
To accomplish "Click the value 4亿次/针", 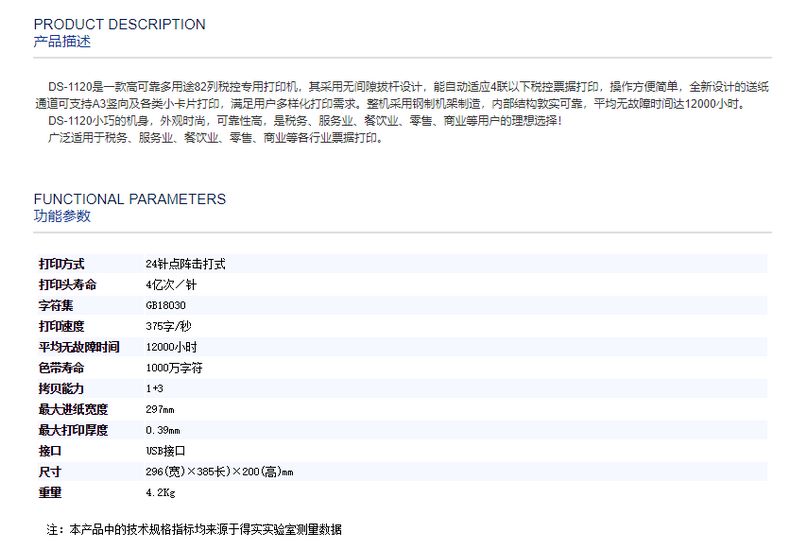I will click(171, 285).
